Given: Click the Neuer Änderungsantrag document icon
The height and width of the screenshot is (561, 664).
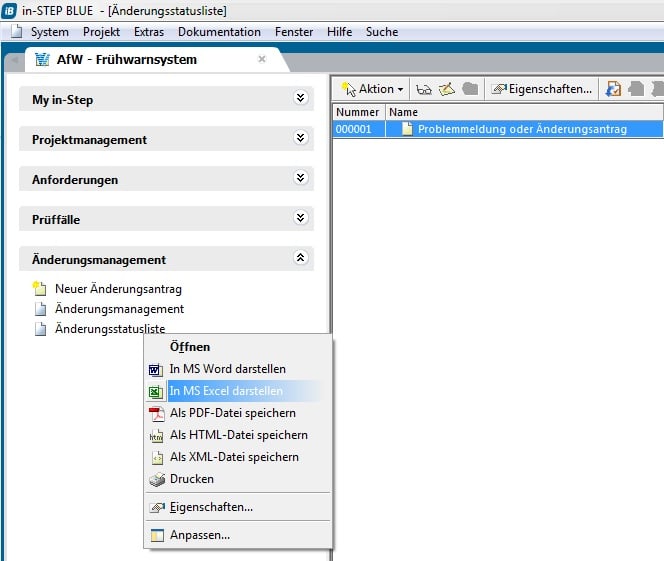Looking at the screenshot, I should (40, 289).
